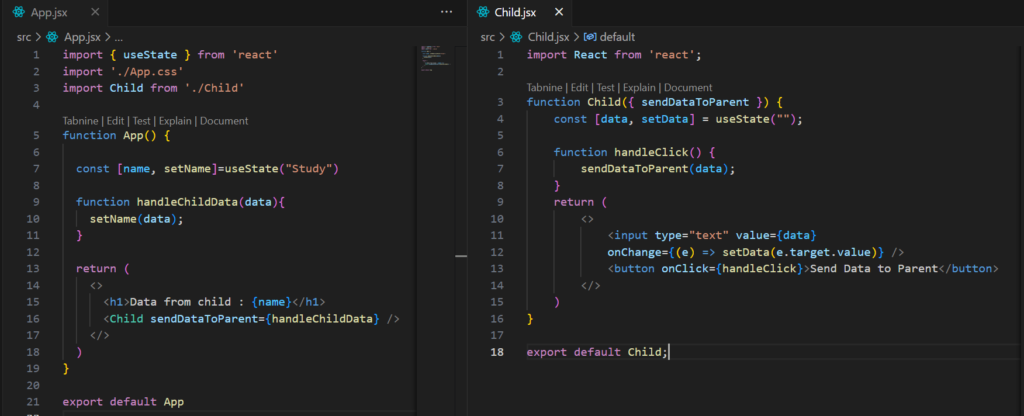This screenshot has height=416, width=1024.
Task: Click 'sendDataToParent' parameter in Child function
Action: coord(696,102)
